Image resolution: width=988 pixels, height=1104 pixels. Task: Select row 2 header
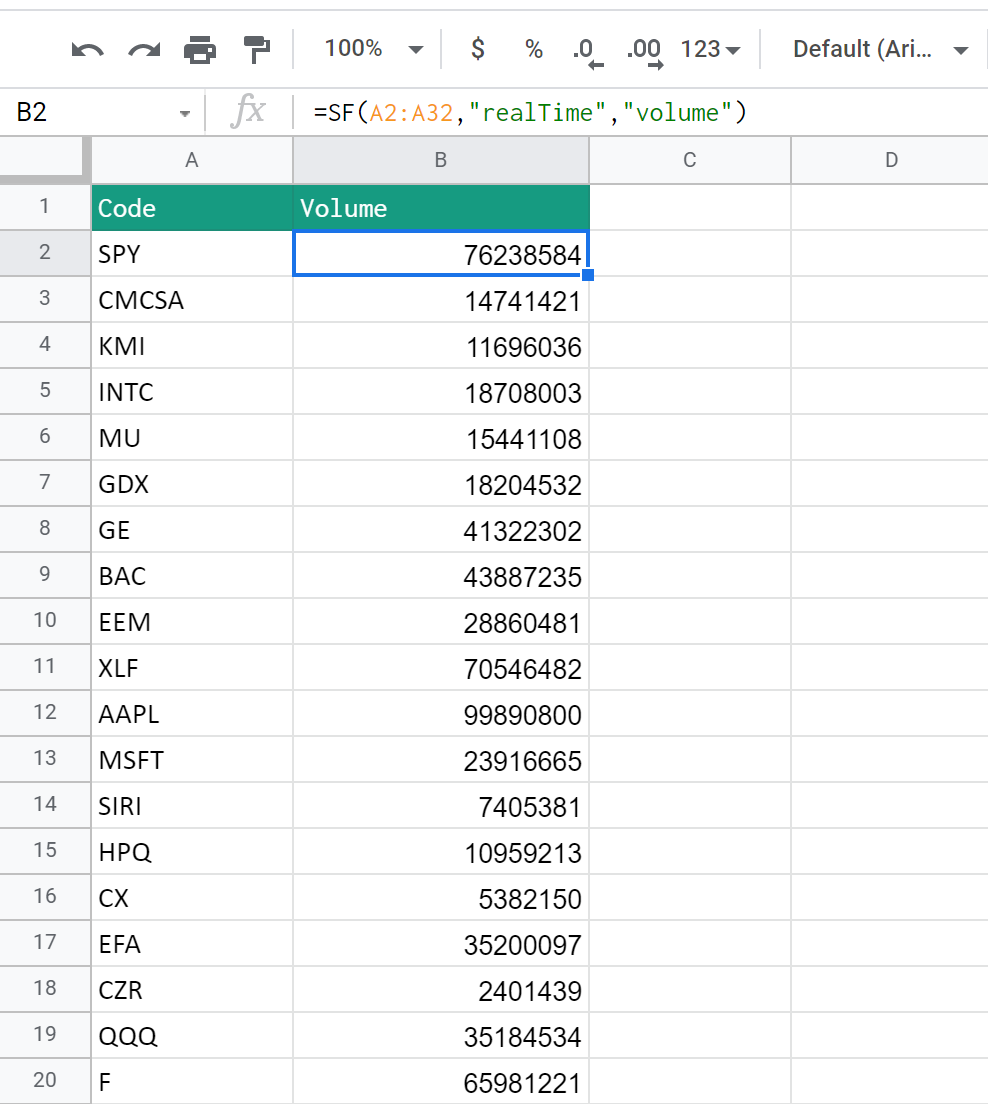(44, 253)
